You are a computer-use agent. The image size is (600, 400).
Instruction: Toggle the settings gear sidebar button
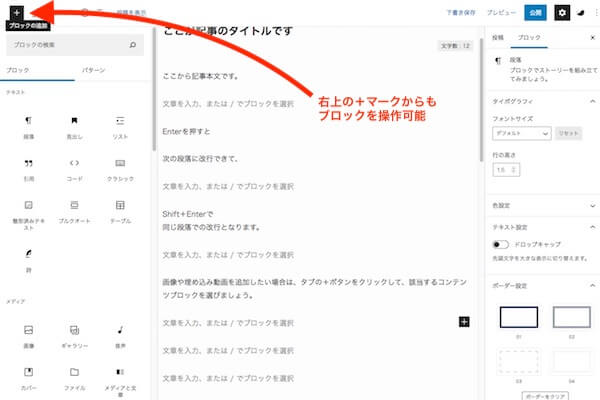pos(562,13)
